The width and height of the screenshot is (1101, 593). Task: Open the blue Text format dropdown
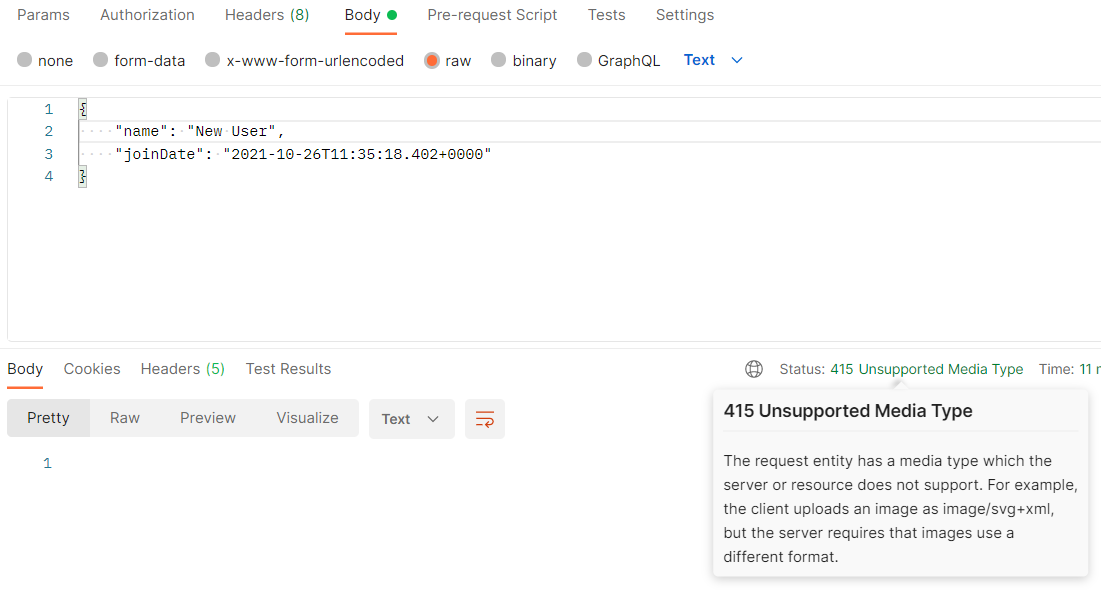tap(713, 60)
